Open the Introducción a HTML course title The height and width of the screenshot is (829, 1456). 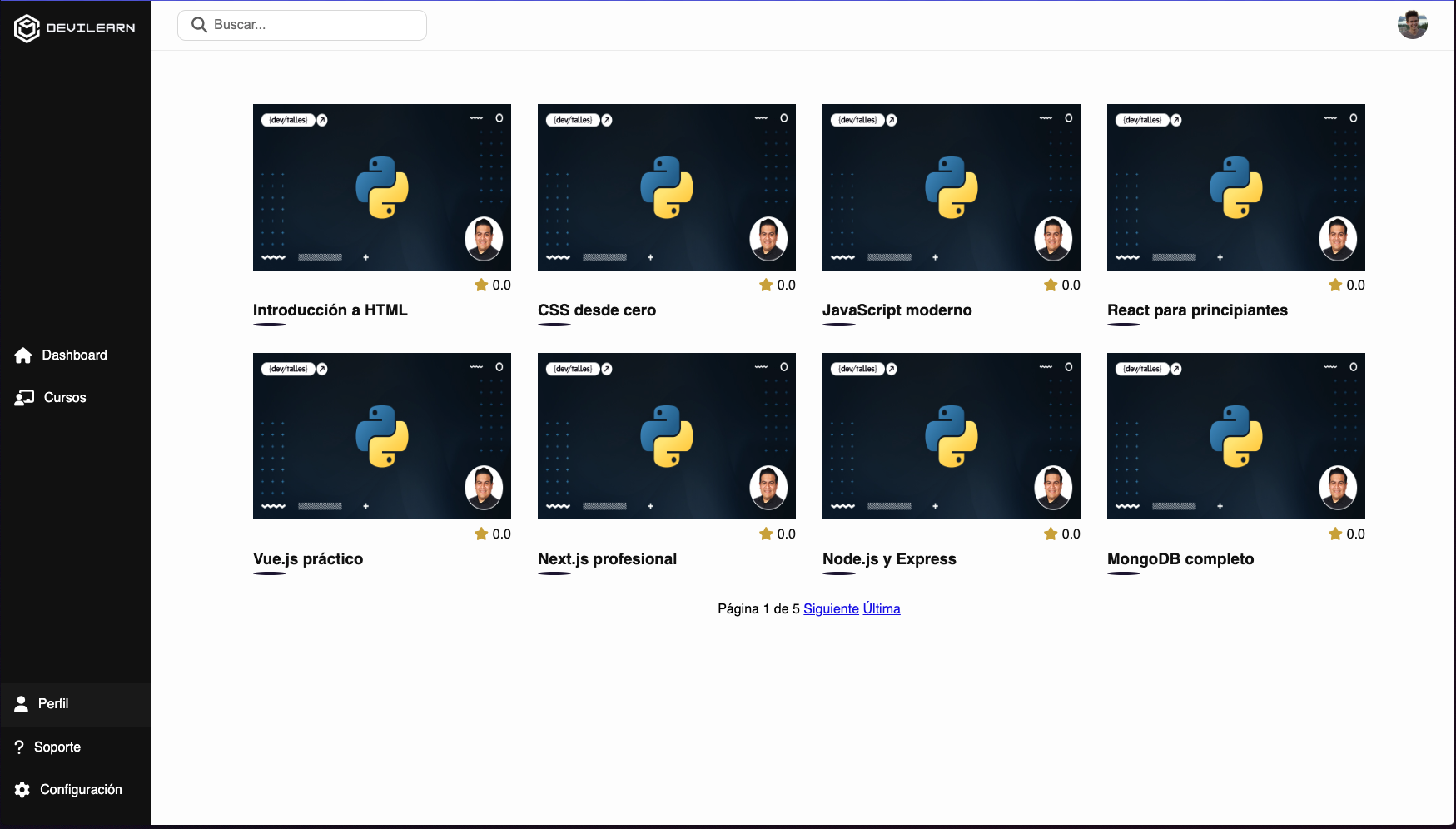(x=330, y=310)
